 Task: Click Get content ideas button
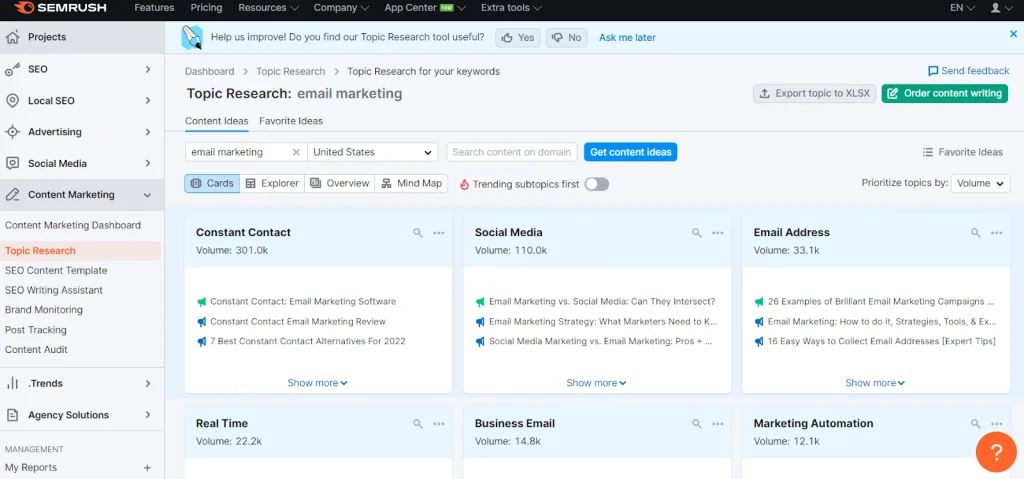[x=630, y=152]
